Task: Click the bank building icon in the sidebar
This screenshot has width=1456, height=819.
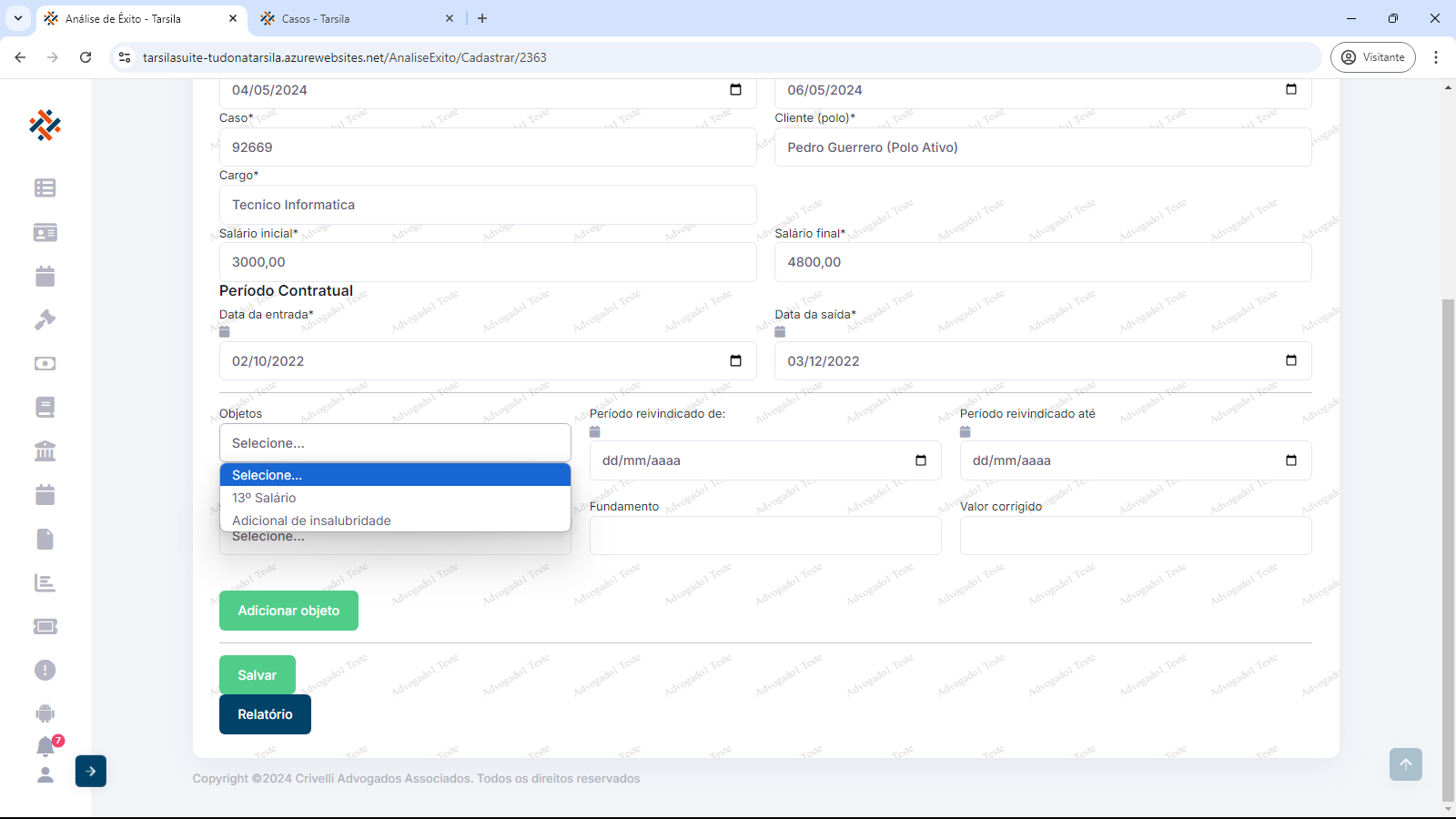Action: [45, 450]
